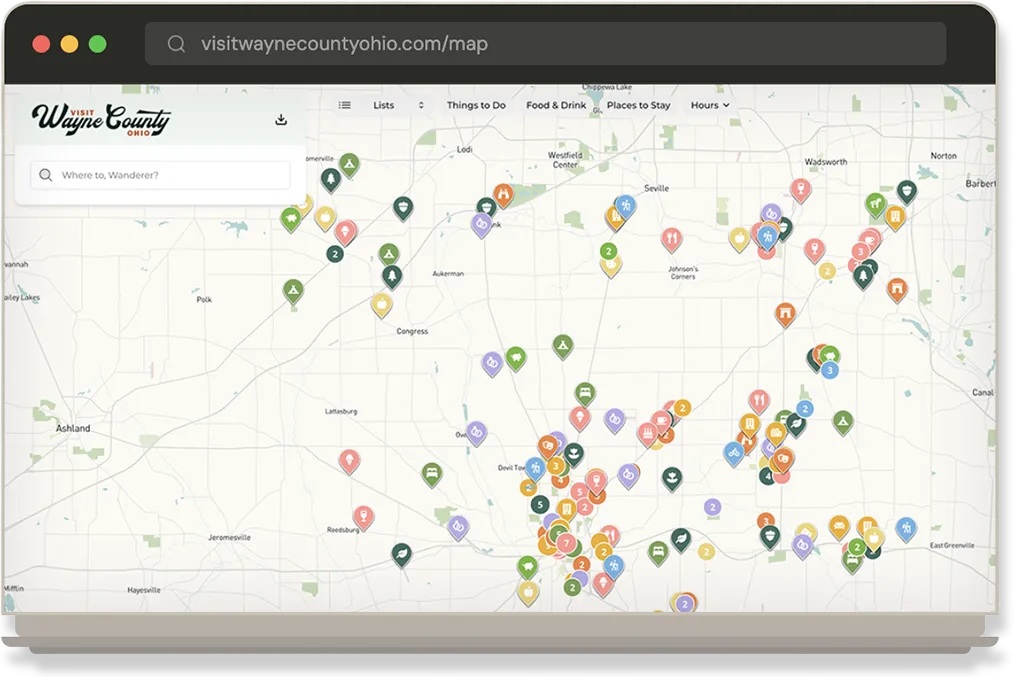
Task: Select the orange binoculars map pin
Action: coord(503,194)
